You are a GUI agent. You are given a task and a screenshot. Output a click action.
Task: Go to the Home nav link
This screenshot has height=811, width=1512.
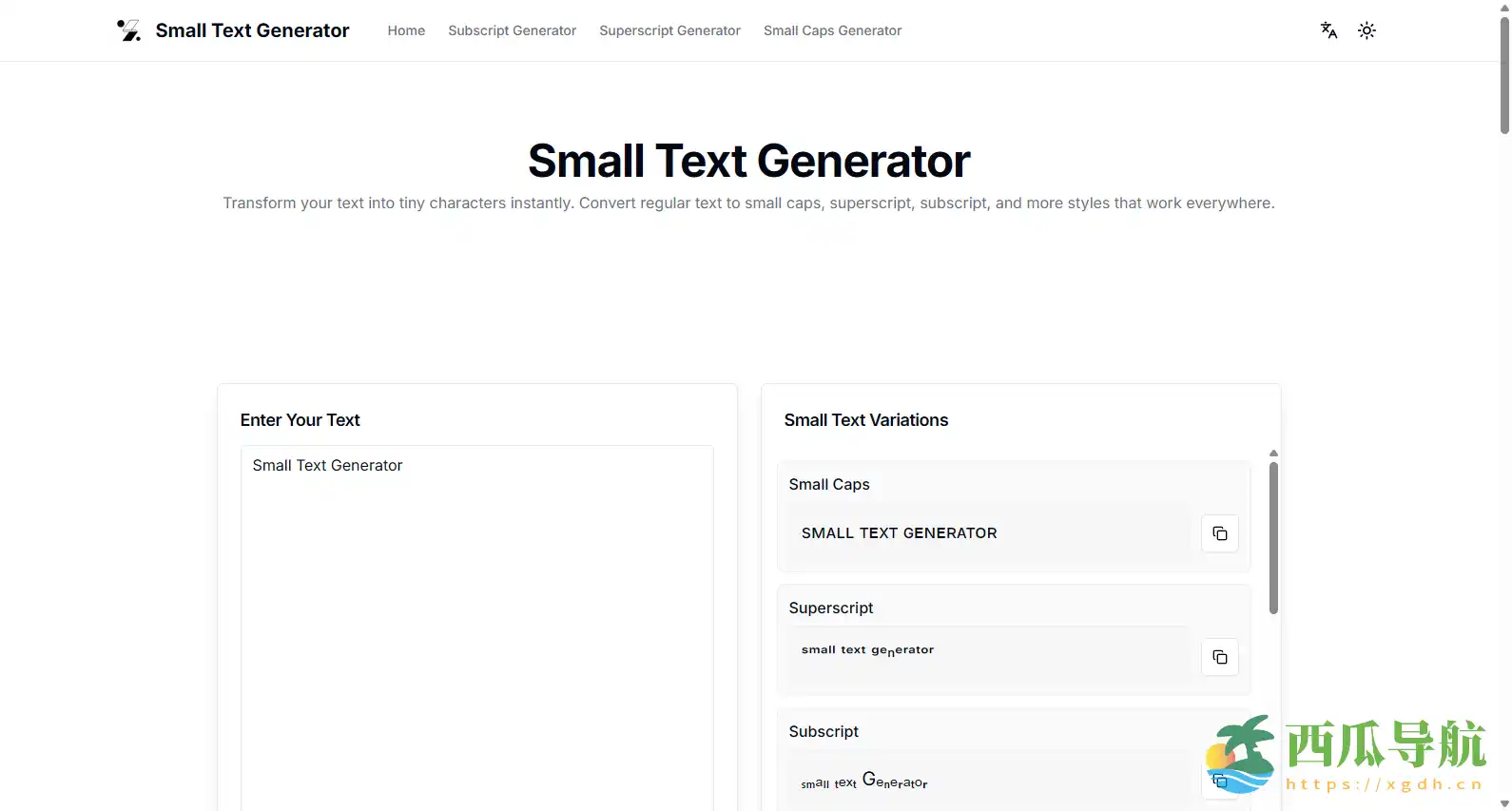point(406,30)
